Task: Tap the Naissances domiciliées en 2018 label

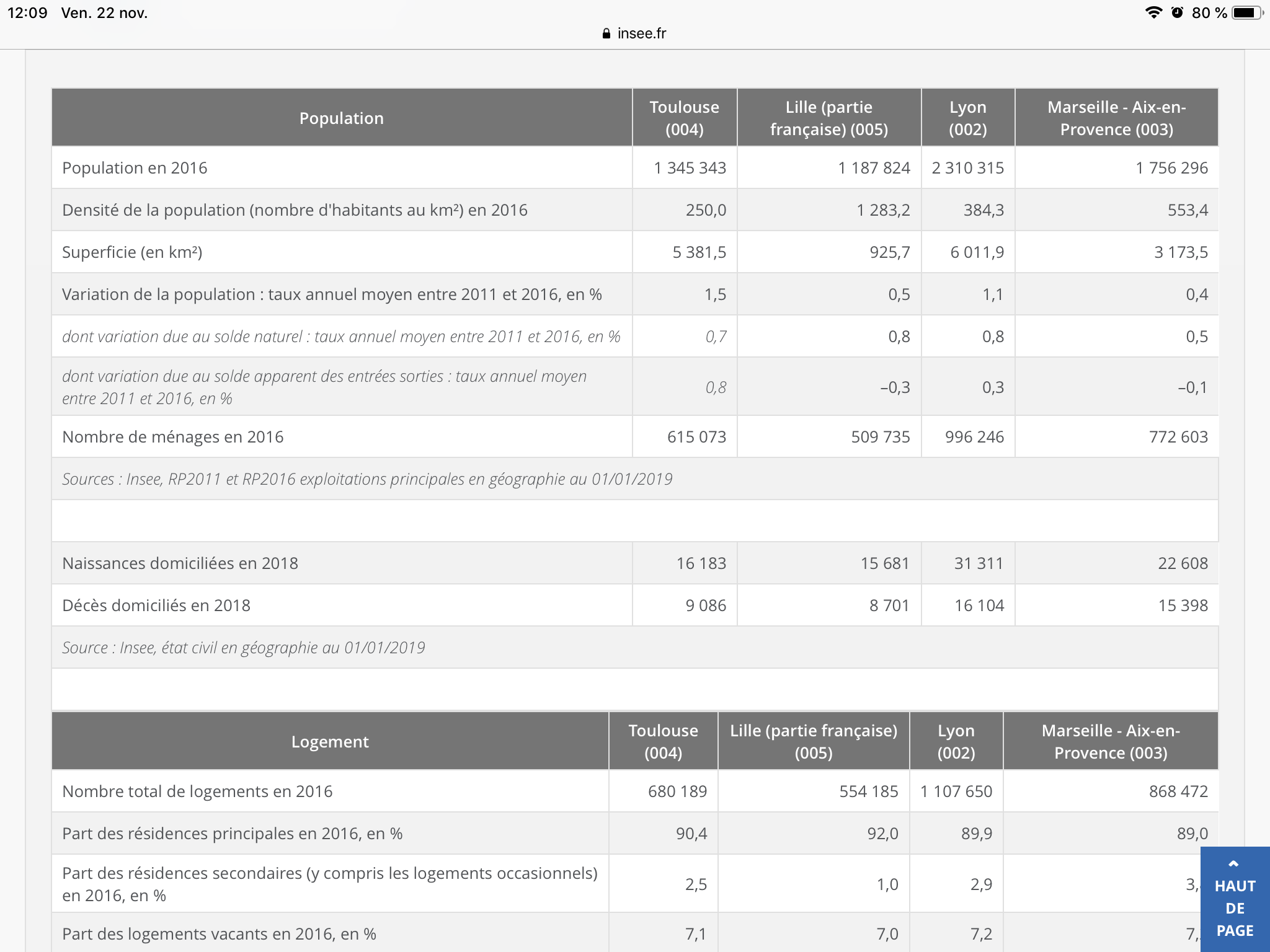Action: point(180,563)
